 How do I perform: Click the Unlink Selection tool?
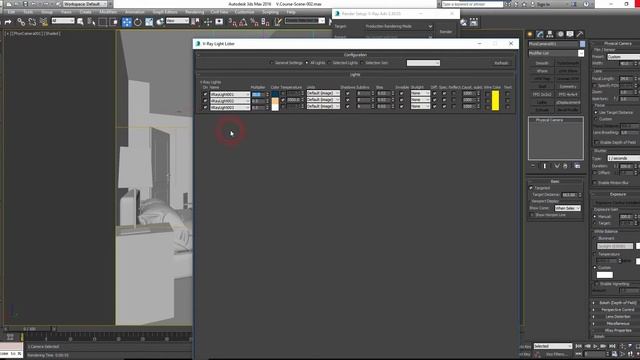click(32, 22)
